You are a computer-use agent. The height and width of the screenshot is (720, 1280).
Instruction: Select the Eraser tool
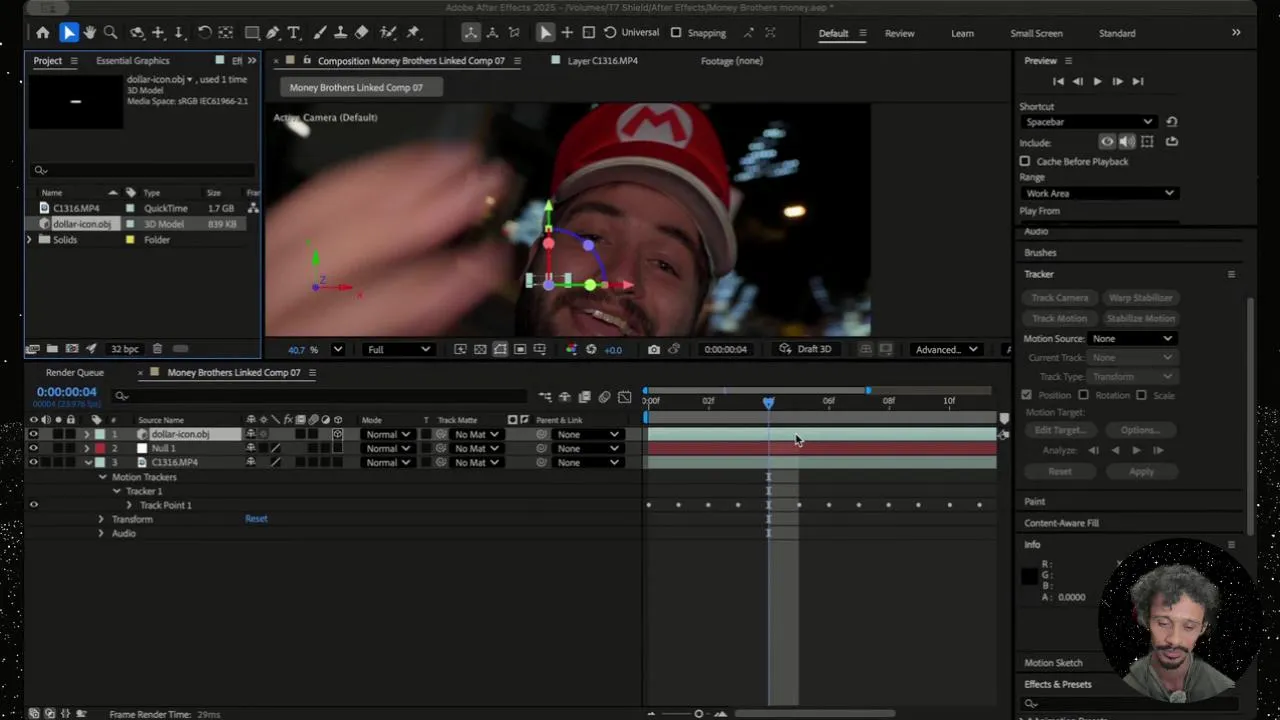click(x=362, y=33)
